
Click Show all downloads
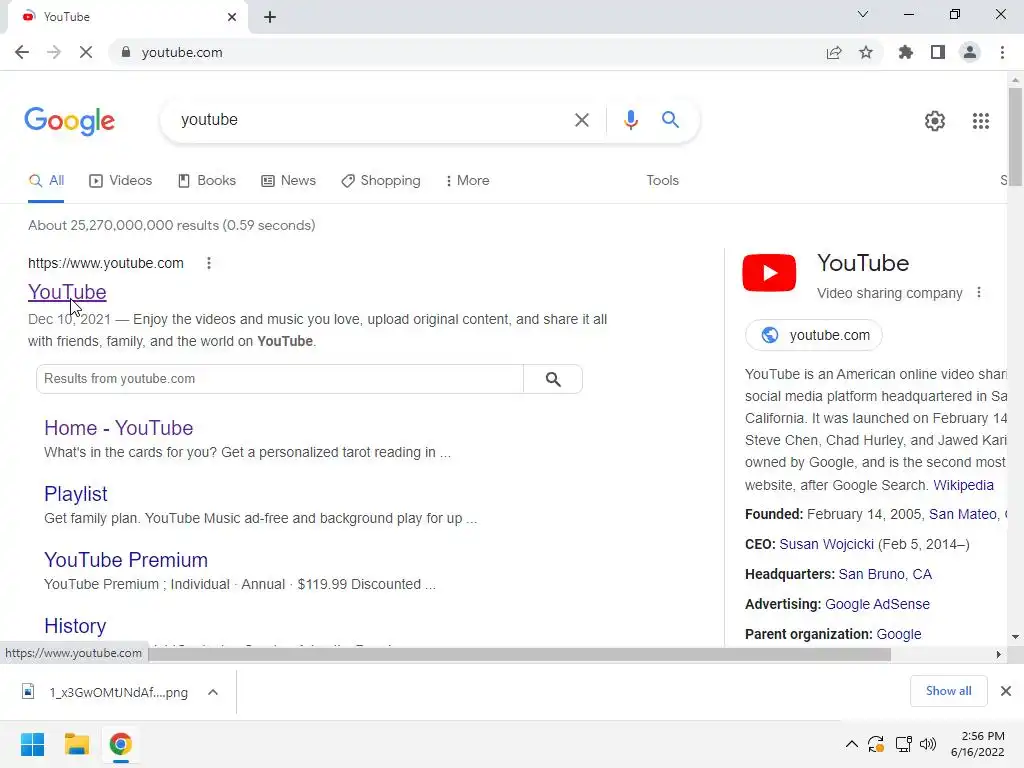(x=948, y=691)
